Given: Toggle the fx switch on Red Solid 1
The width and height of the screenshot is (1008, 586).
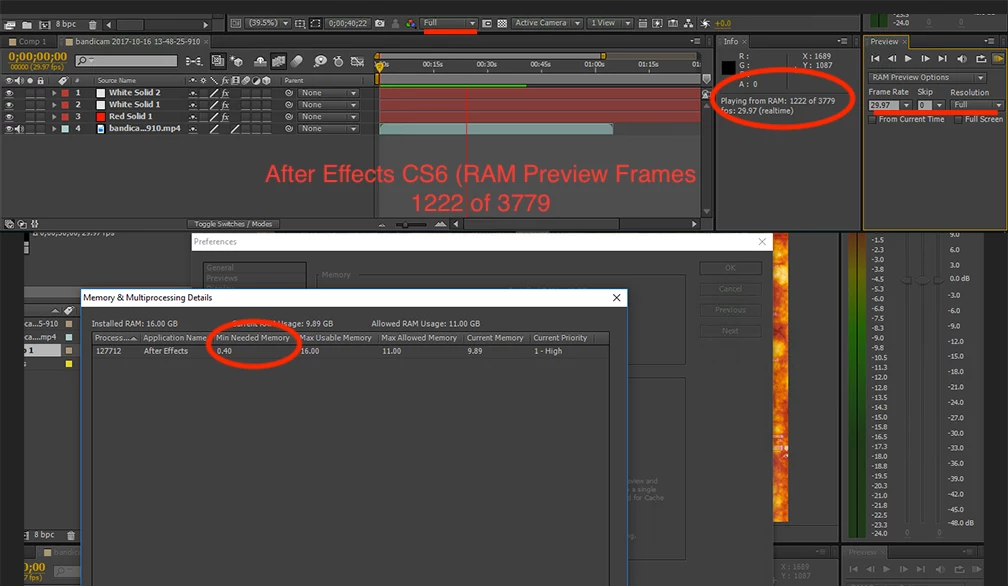Looking at the screenshot, I should point(225,117).
